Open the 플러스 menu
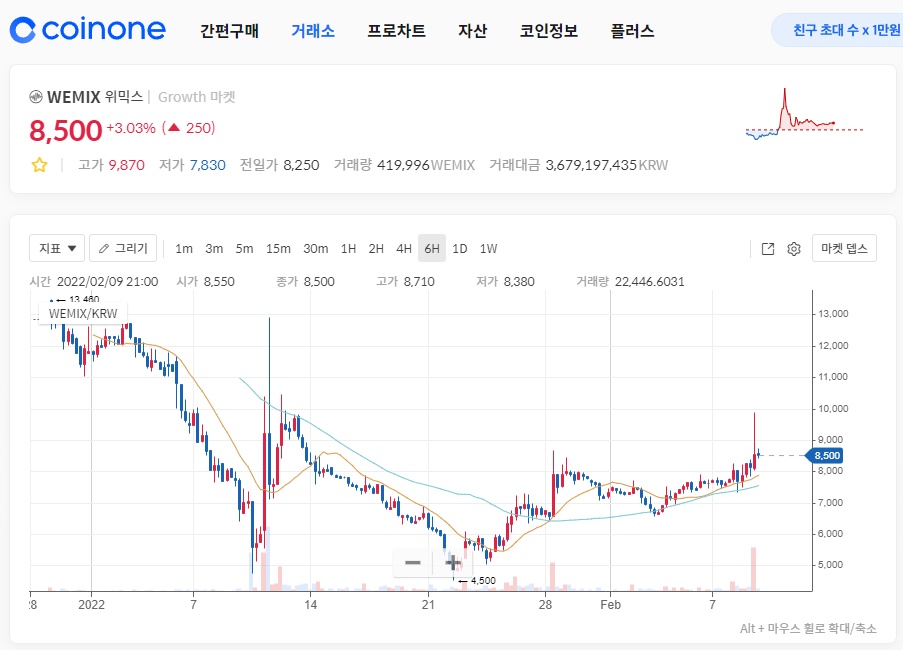 coord(632,31)
